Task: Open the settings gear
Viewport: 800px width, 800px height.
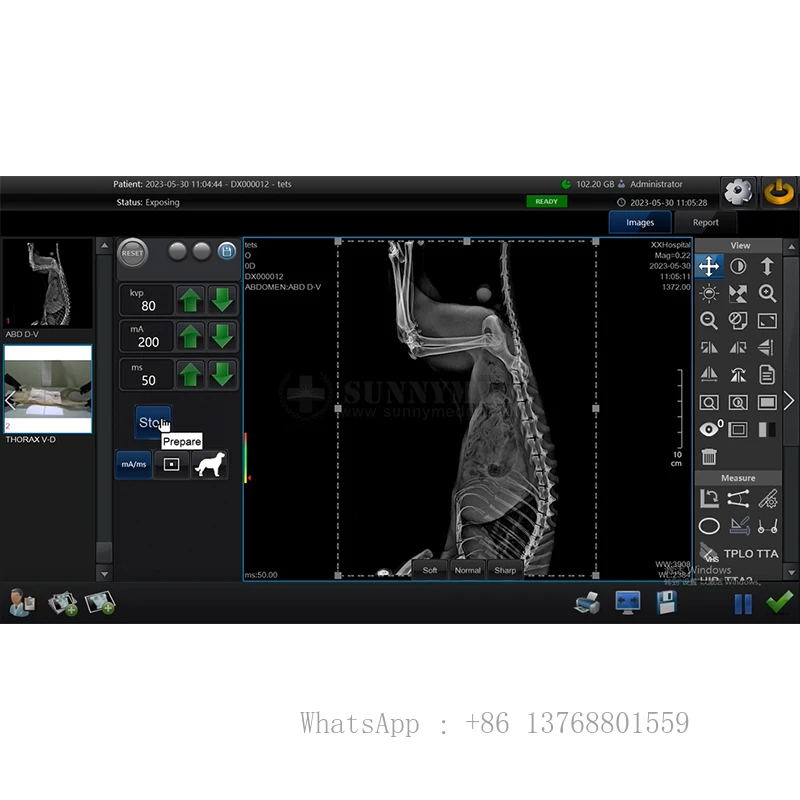Action: 738,192
